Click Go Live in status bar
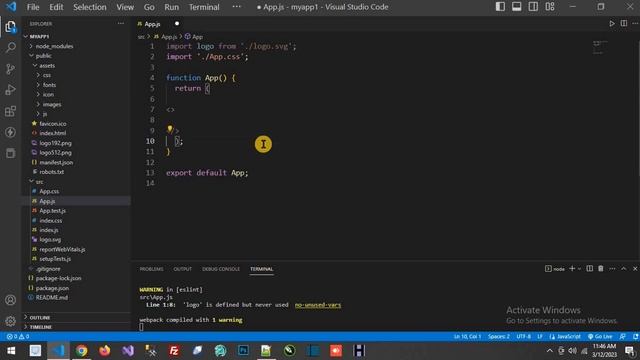This screenshot has width=640, height=360. pyautogui.click(x=600, y=337)
